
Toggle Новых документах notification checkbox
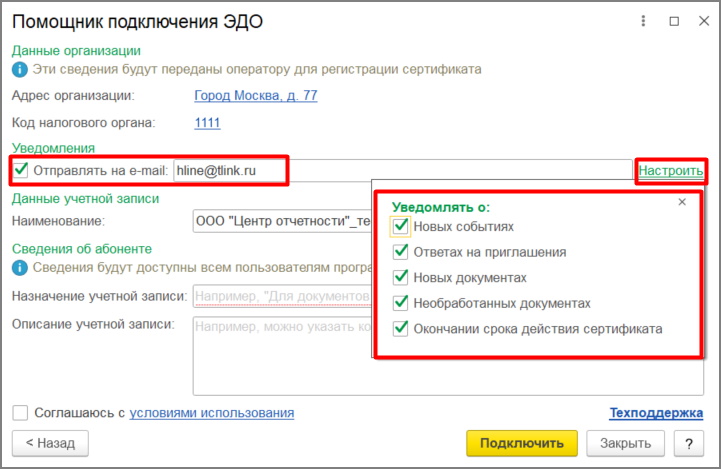coord(401,277)
